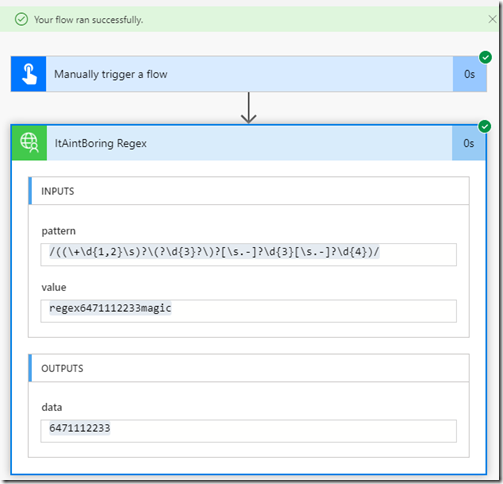Screen dimensions: 503x484
Task: Click the 'value' field label
Action: 54,287
